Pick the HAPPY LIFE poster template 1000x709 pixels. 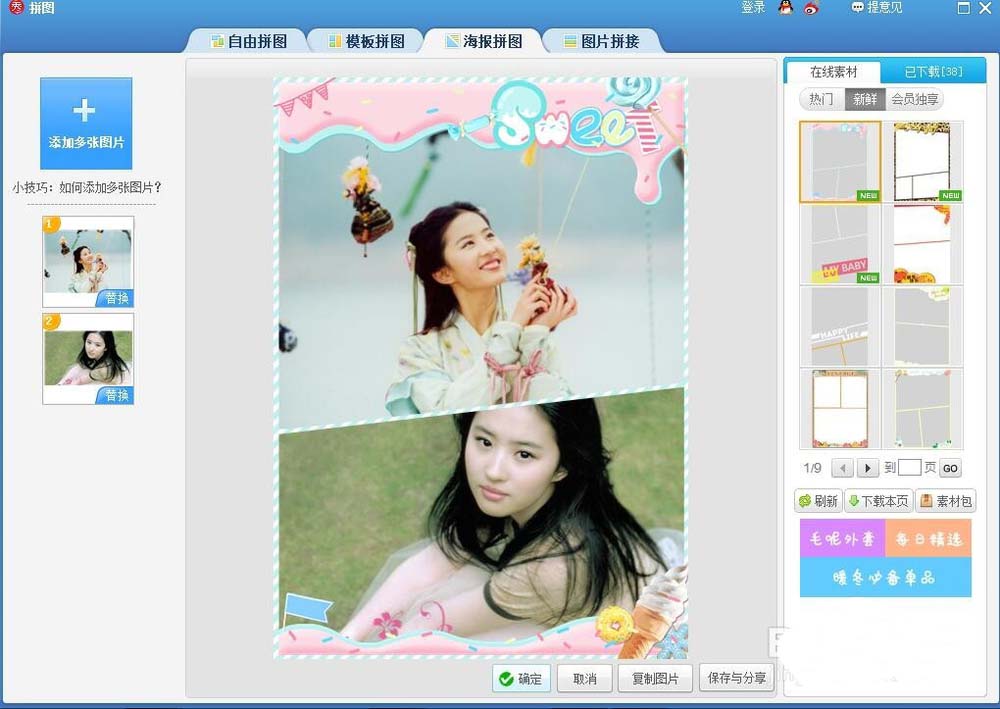point(840,326)
